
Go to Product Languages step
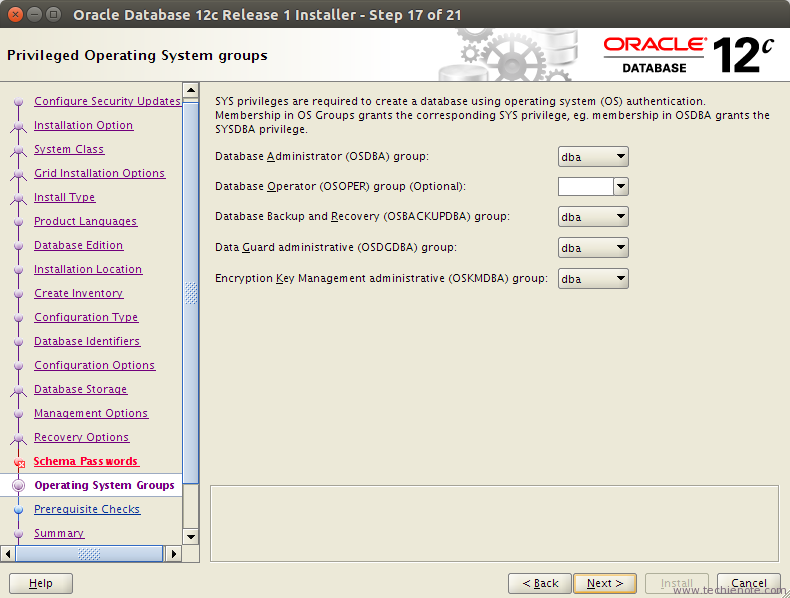coord(86,221)
